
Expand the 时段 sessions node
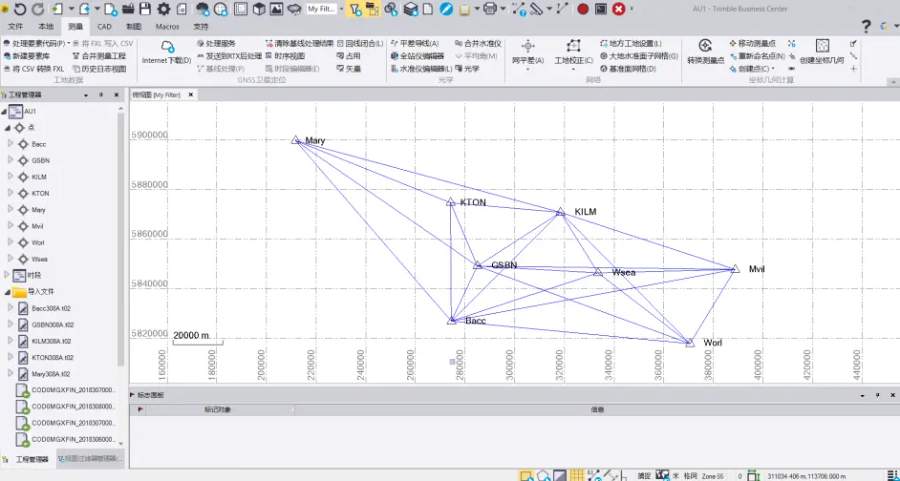click(x=6, y=275)
